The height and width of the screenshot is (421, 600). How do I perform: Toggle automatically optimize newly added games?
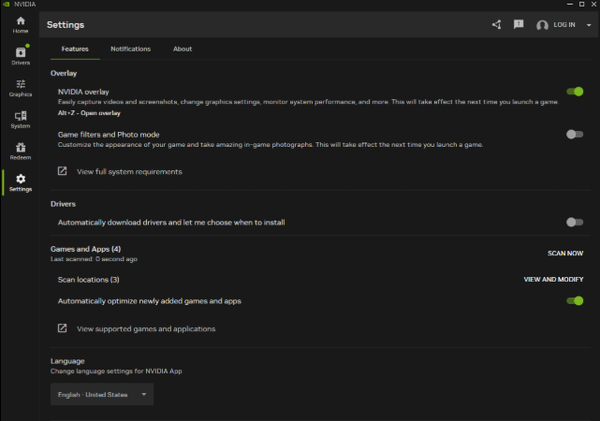(574, 300)
